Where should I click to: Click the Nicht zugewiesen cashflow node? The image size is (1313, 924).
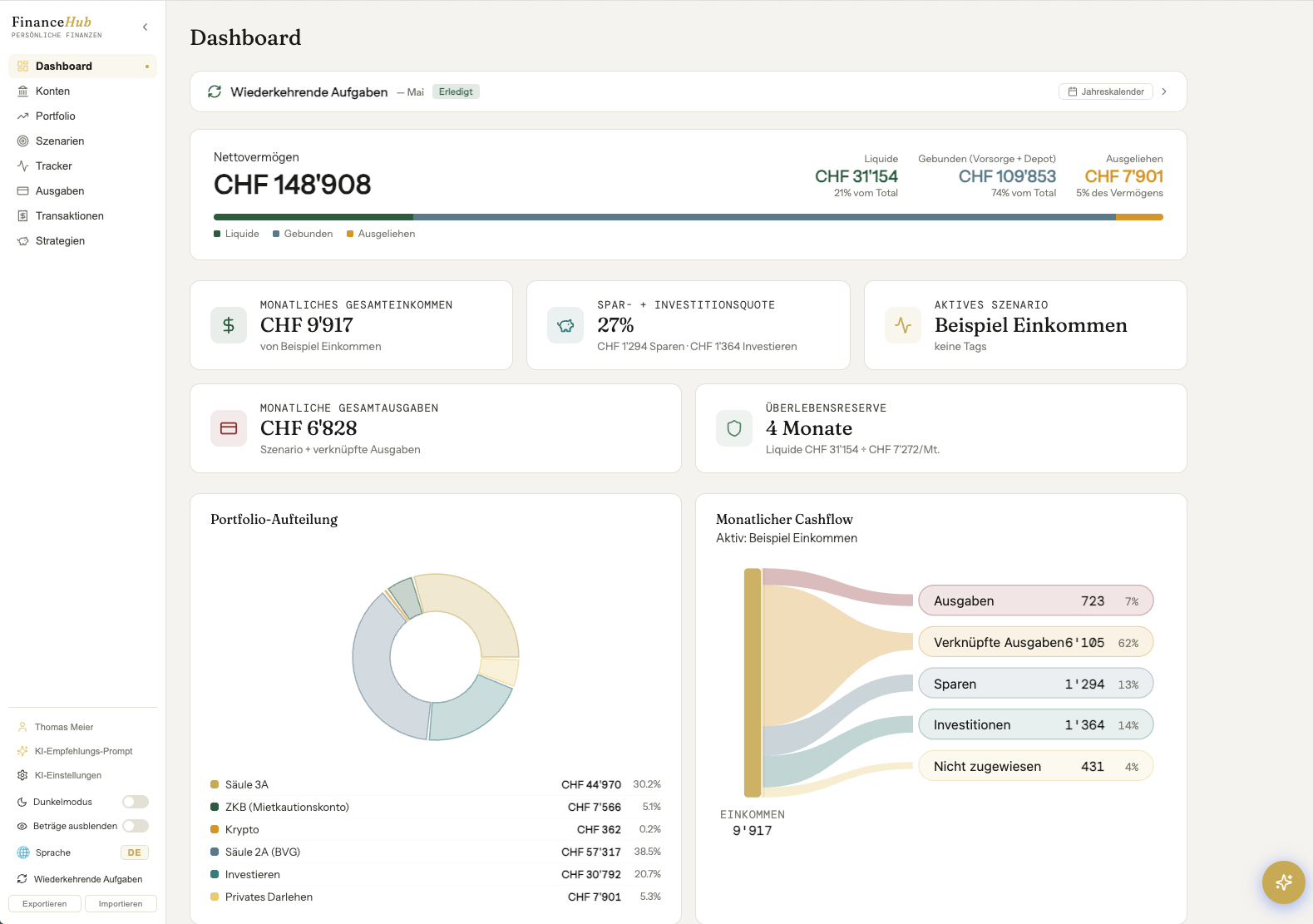pyautogui.click(x=1036, y=766)
